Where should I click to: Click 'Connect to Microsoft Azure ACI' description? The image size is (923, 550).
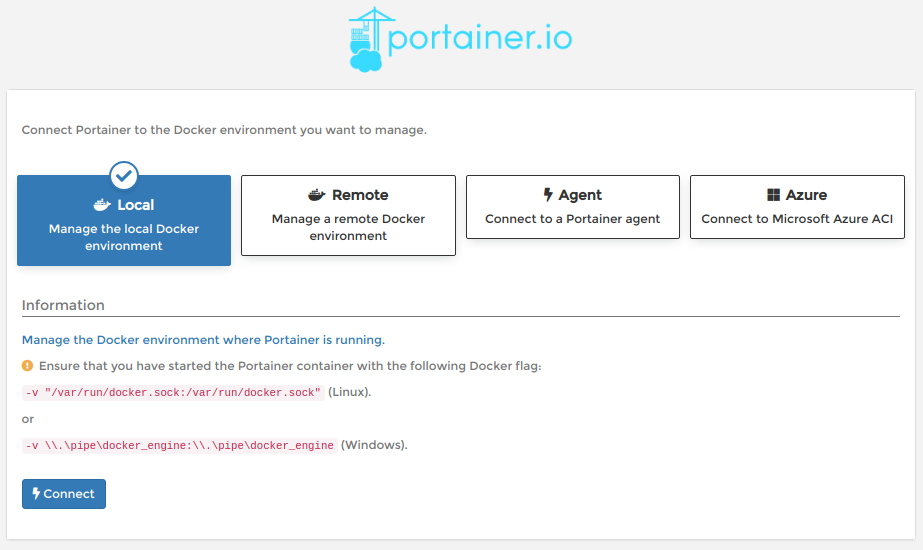pos(797,219)
